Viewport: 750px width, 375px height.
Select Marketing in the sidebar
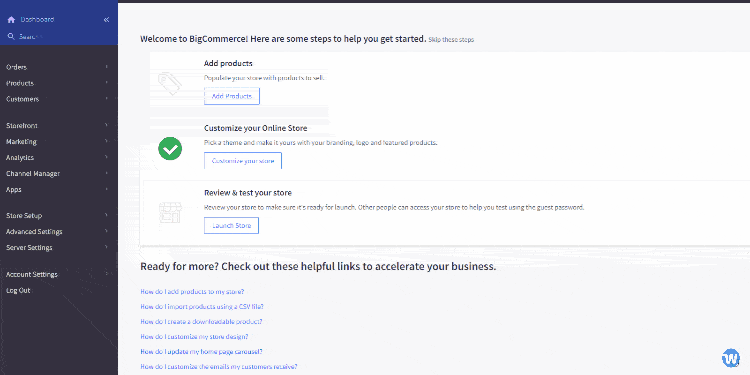pos(21,142)
